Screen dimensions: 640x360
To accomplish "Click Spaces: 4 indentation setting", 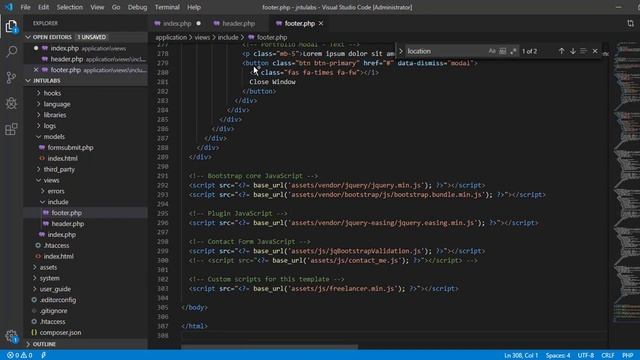I will pos(558,356).
